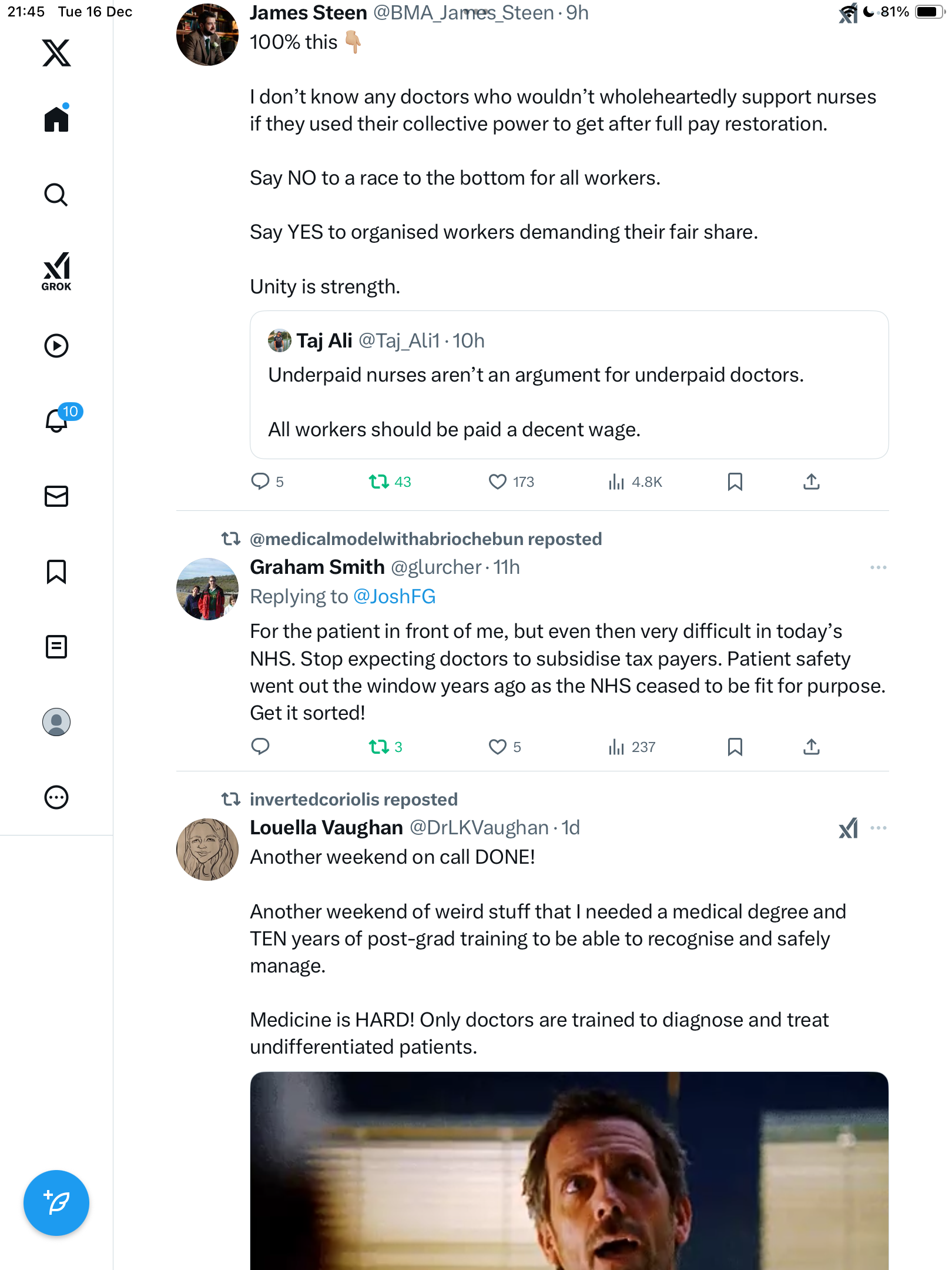Open the Notifications bell
952x1270 pixels.
click(57, 420)
